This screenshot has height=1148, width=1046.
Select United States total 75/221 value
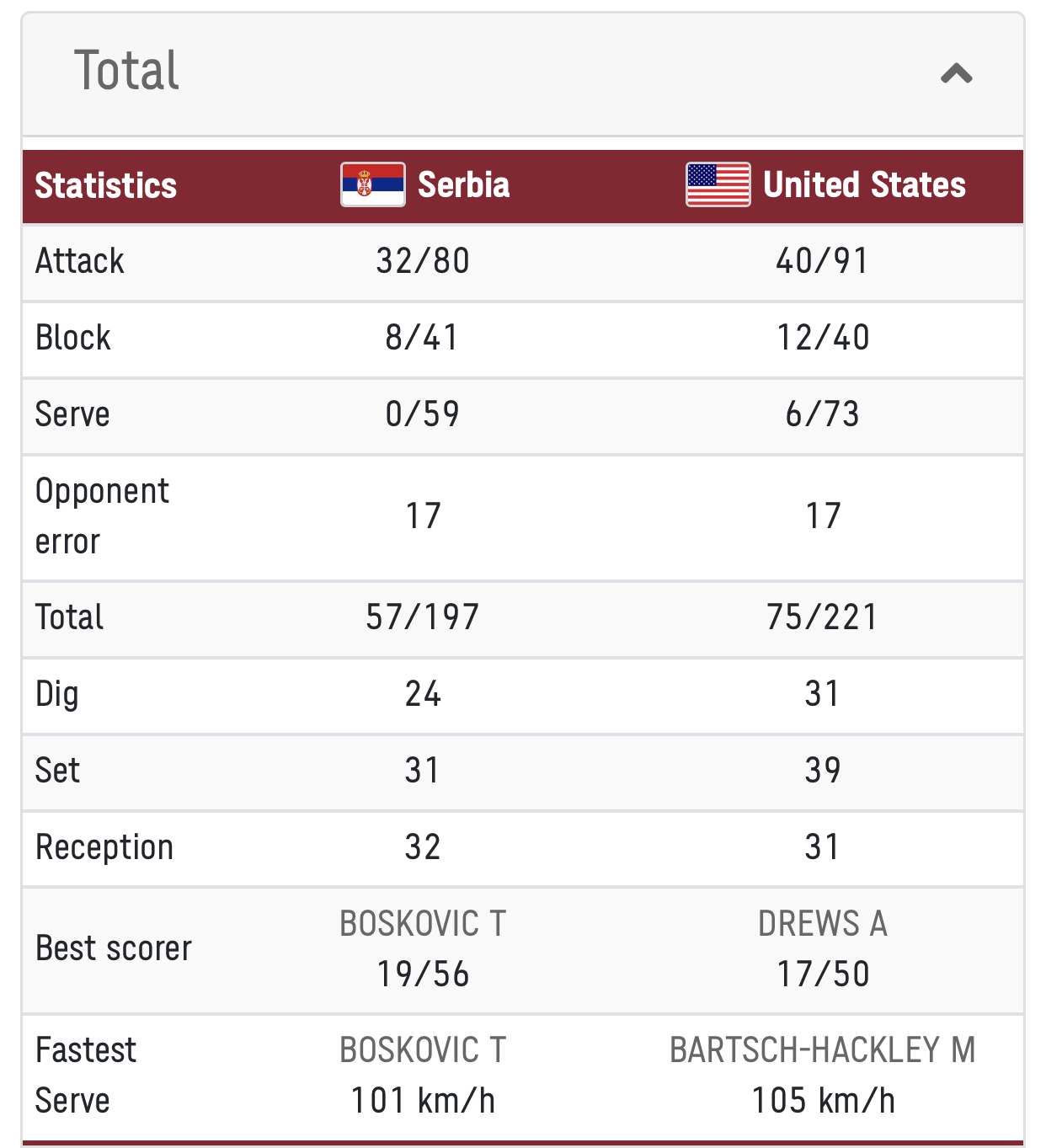823,617
